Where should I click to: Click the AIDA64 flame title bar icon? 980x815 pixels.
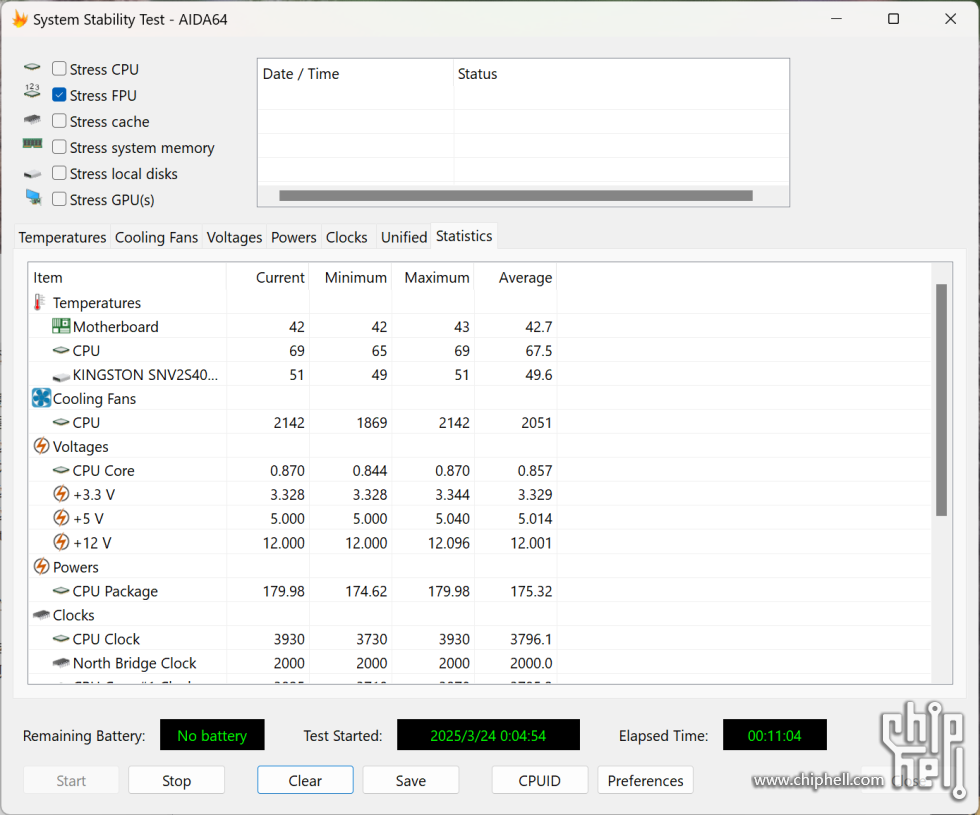click(x=20, y=19)
